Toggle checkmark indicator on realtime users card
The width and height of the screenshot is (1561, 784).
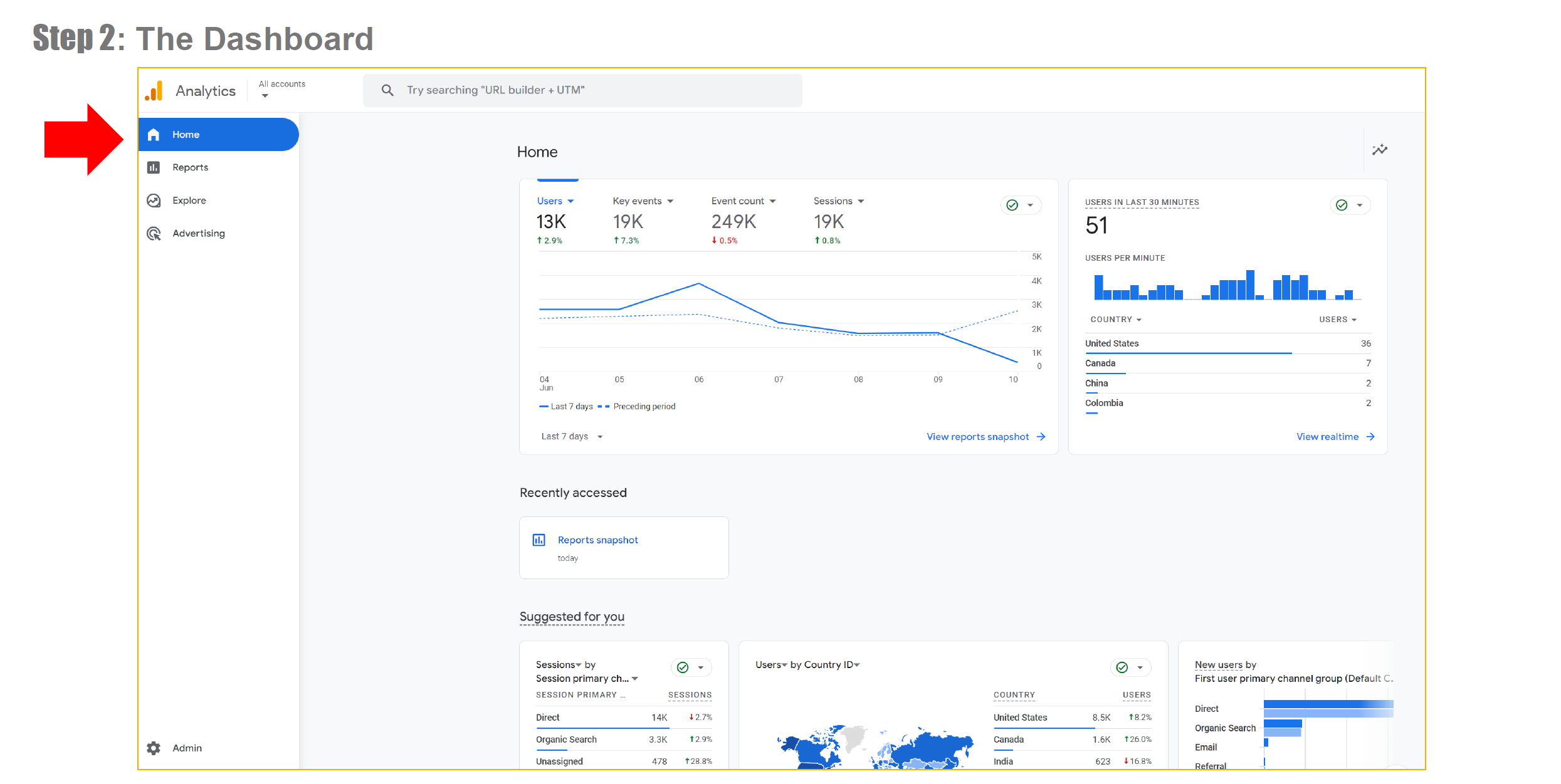(x=1341, y=205)
